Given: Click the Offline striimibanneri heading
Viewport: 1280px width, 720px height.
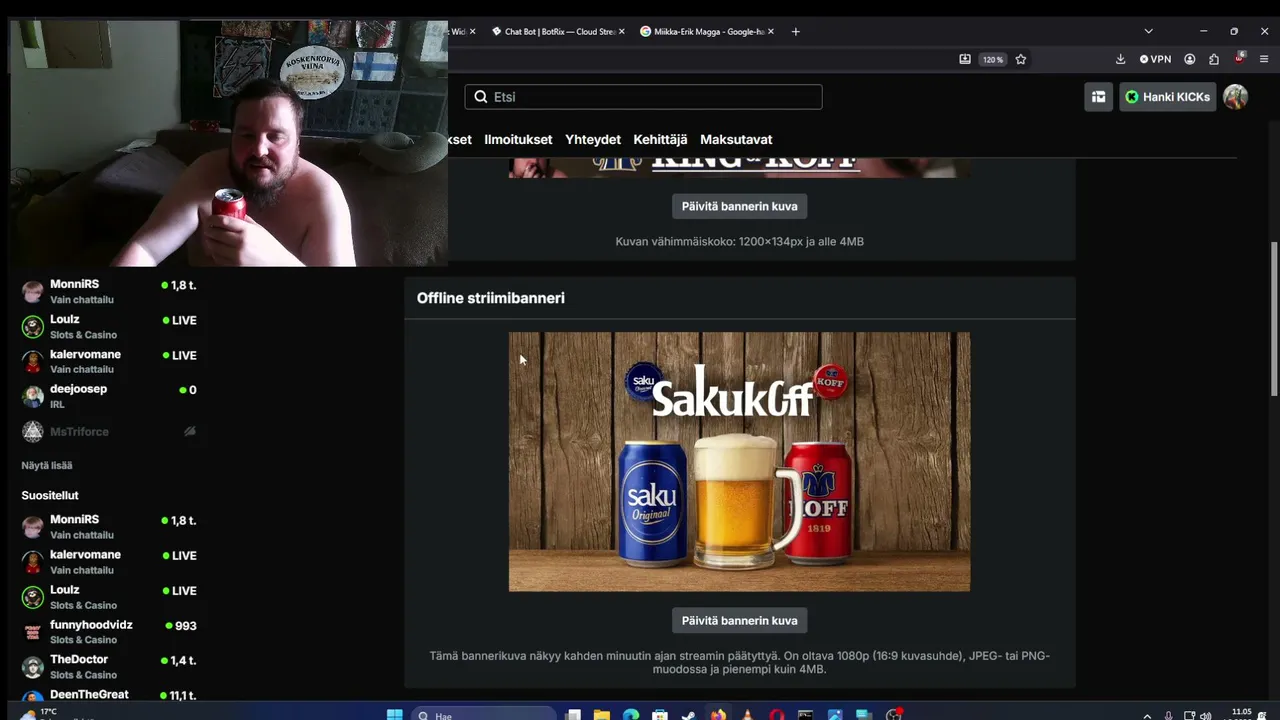Looking at the screenshot, I should click(x=491, y=298).
